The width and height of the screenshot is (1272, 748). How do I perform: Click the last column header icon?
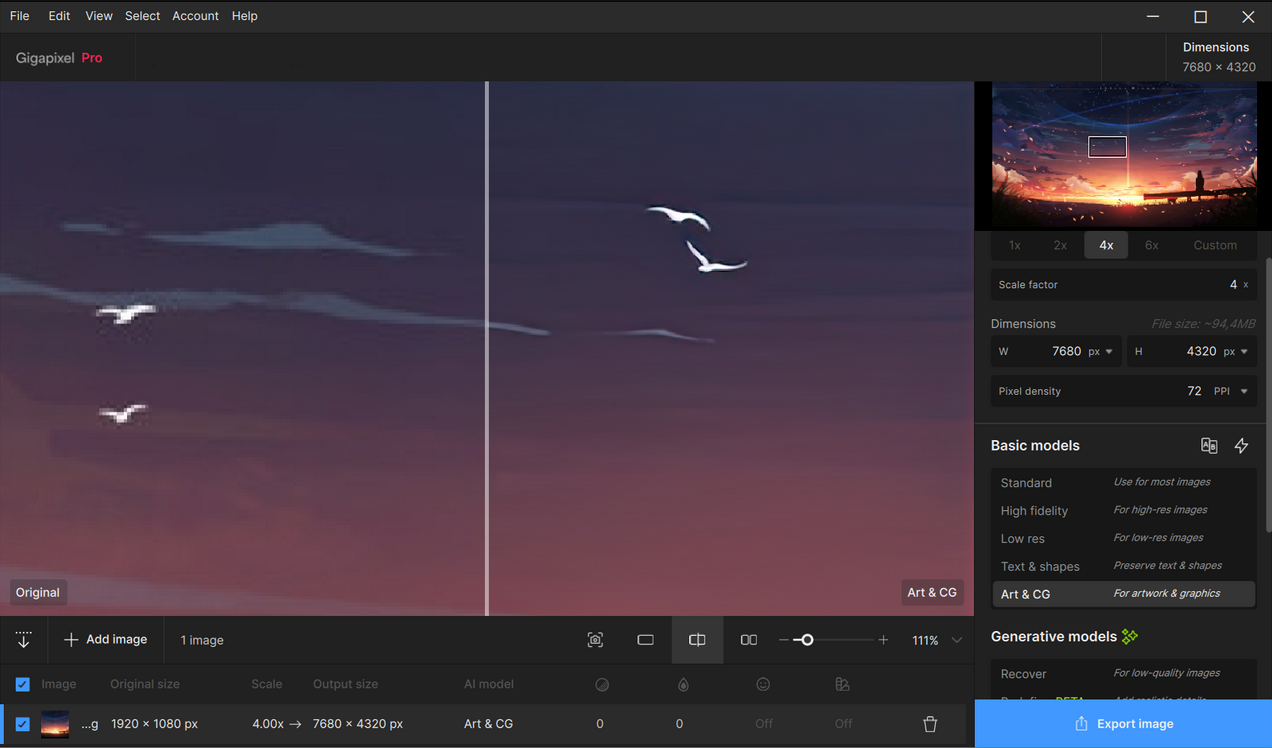[842, 684]
